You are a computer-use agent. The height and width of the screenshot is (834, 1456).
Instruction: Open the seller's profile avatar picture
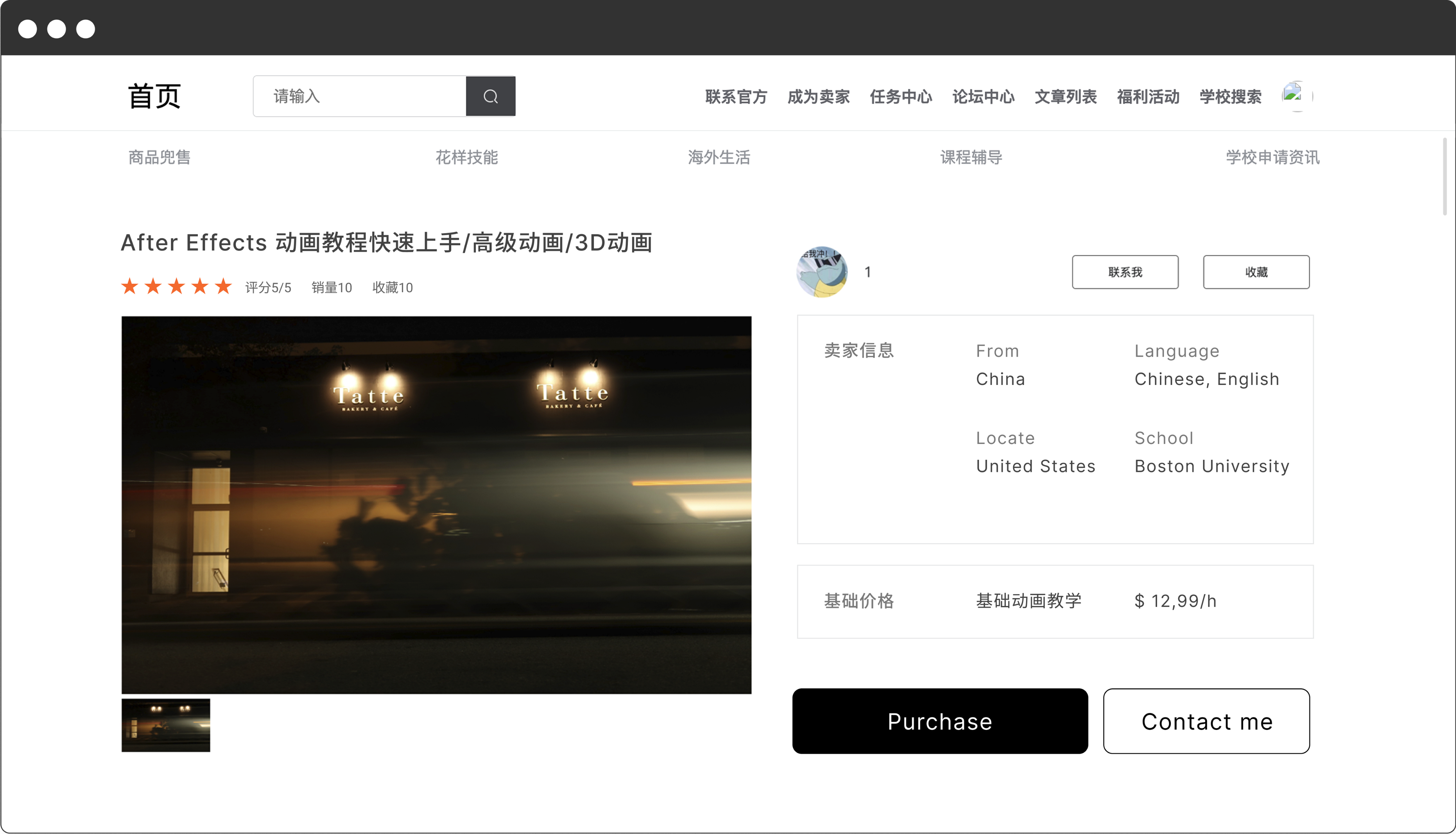[x=822, y=272]
